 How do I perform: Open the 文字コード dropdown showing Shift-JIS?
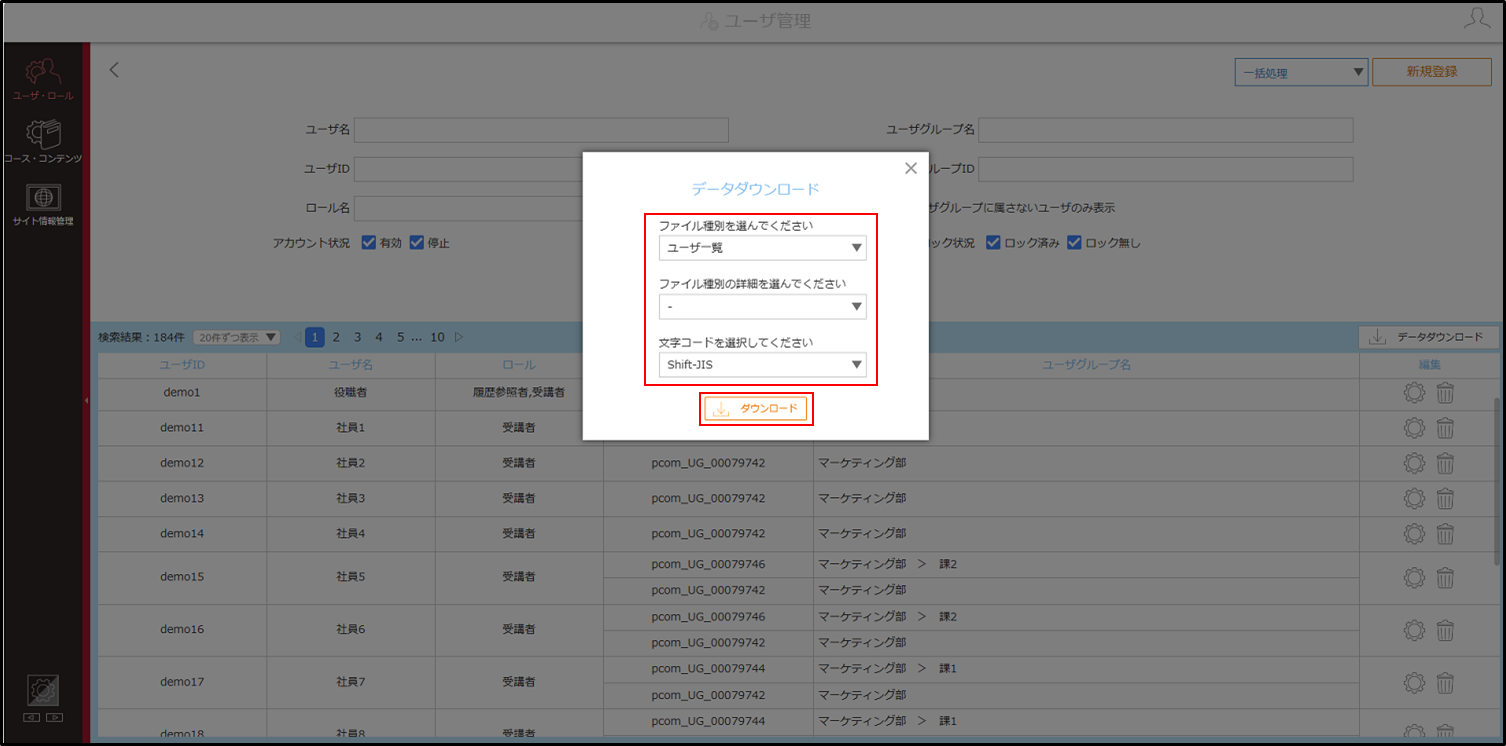[x=762, y=364]
